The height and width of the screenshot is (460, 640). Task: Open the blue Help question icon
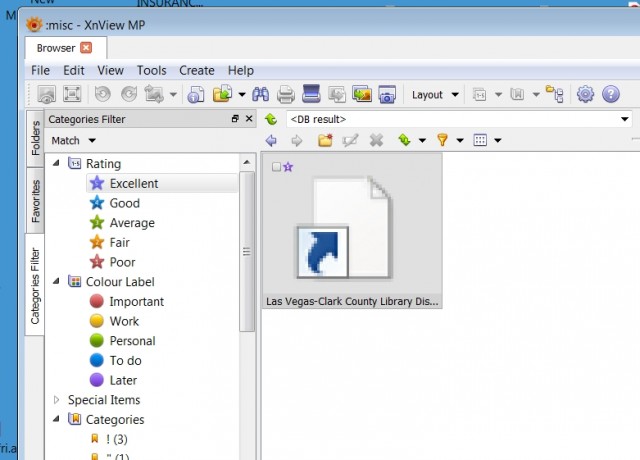tap(611, 94)
